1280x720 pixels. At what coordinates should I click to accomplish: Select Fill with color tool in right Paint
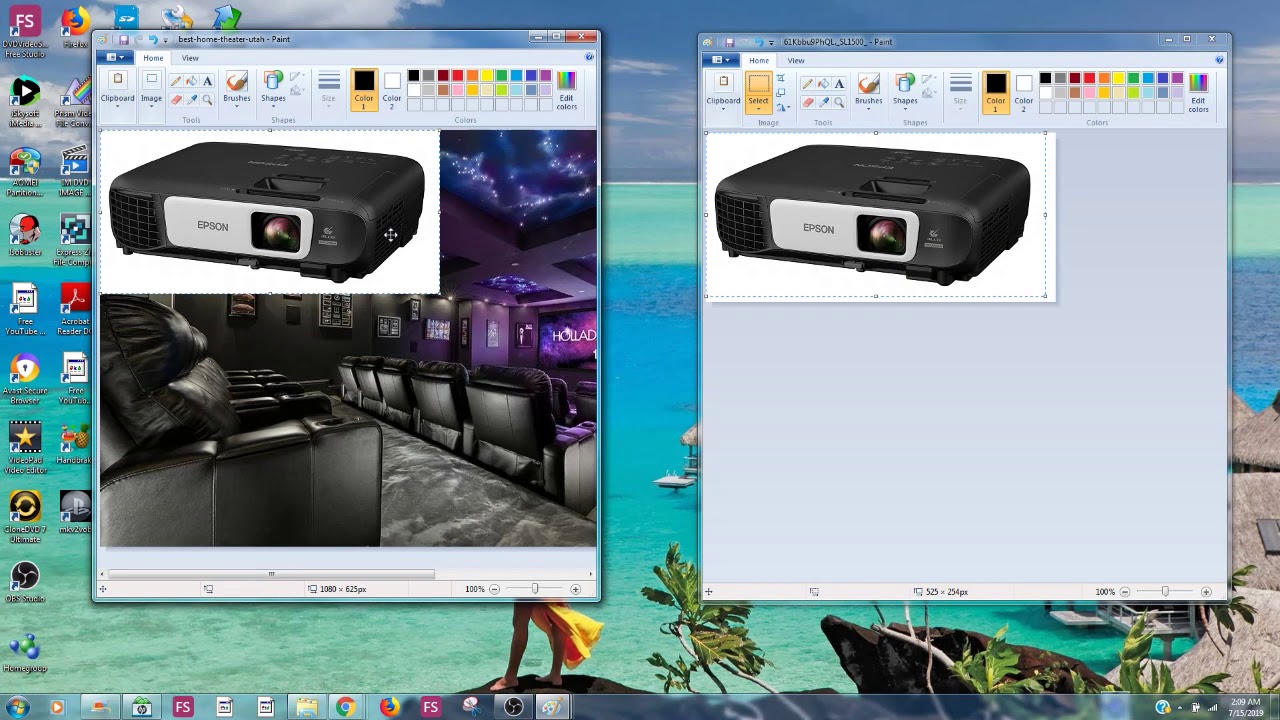click(824, 84)
